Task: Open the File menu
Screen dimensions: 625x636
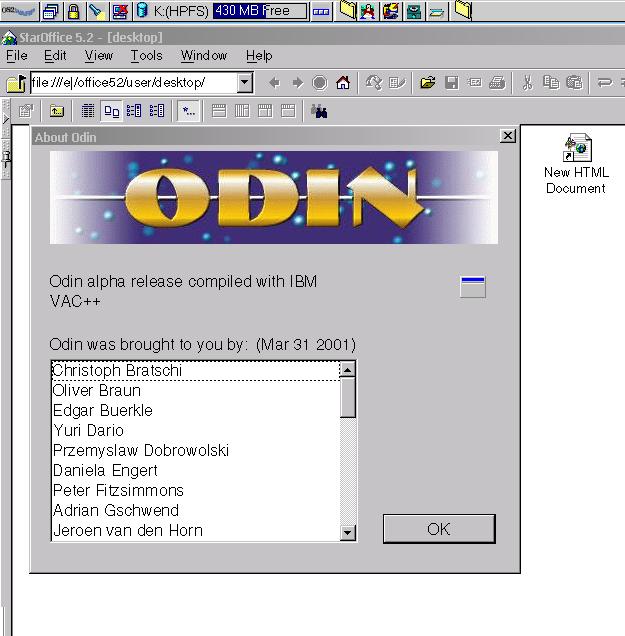Action: tap(17, 56)
